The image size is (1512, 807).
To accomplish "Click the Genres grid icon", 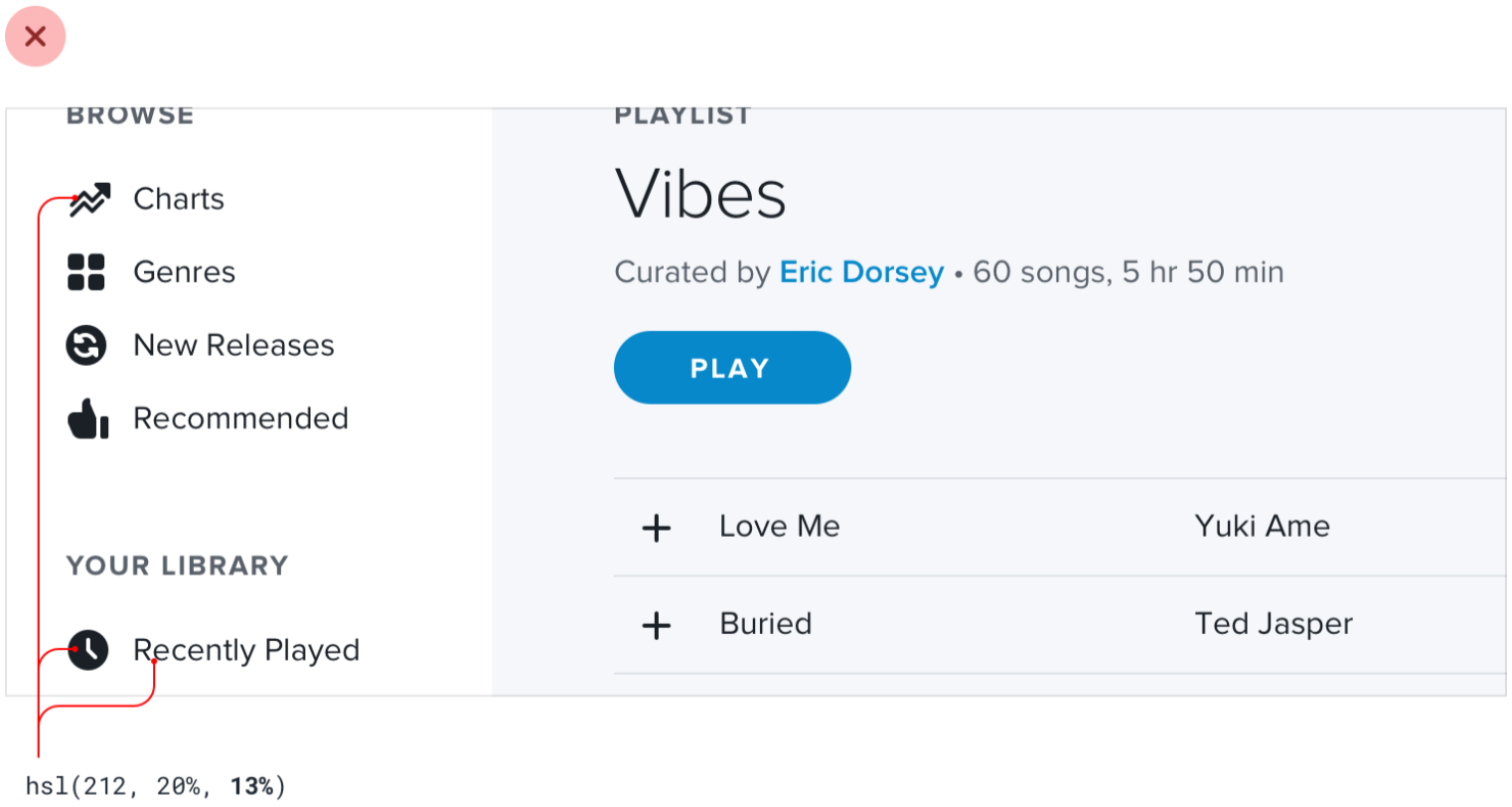I will pos(86,272).
